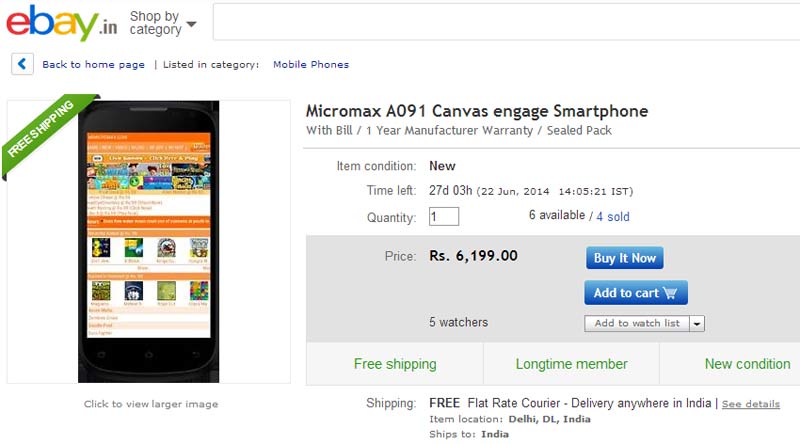The image size is (800, 444).
Task: Open shipping See details link
Action: (x=751, y=404)
